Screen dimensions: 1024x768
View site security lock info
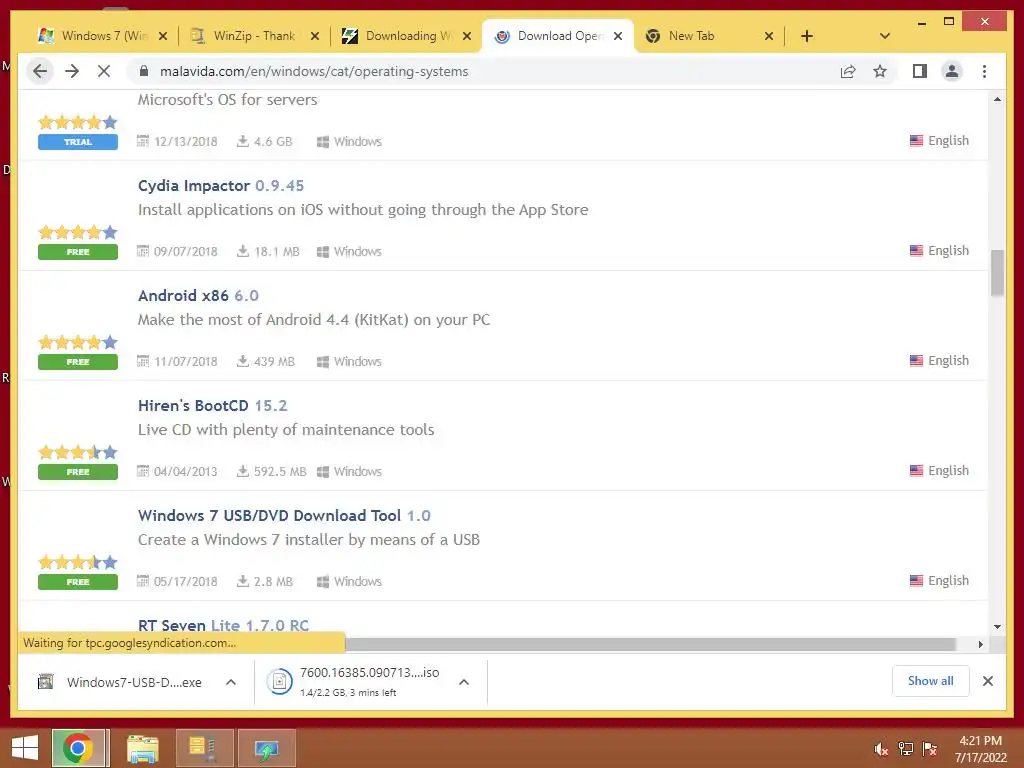click(x=144, y=71)
